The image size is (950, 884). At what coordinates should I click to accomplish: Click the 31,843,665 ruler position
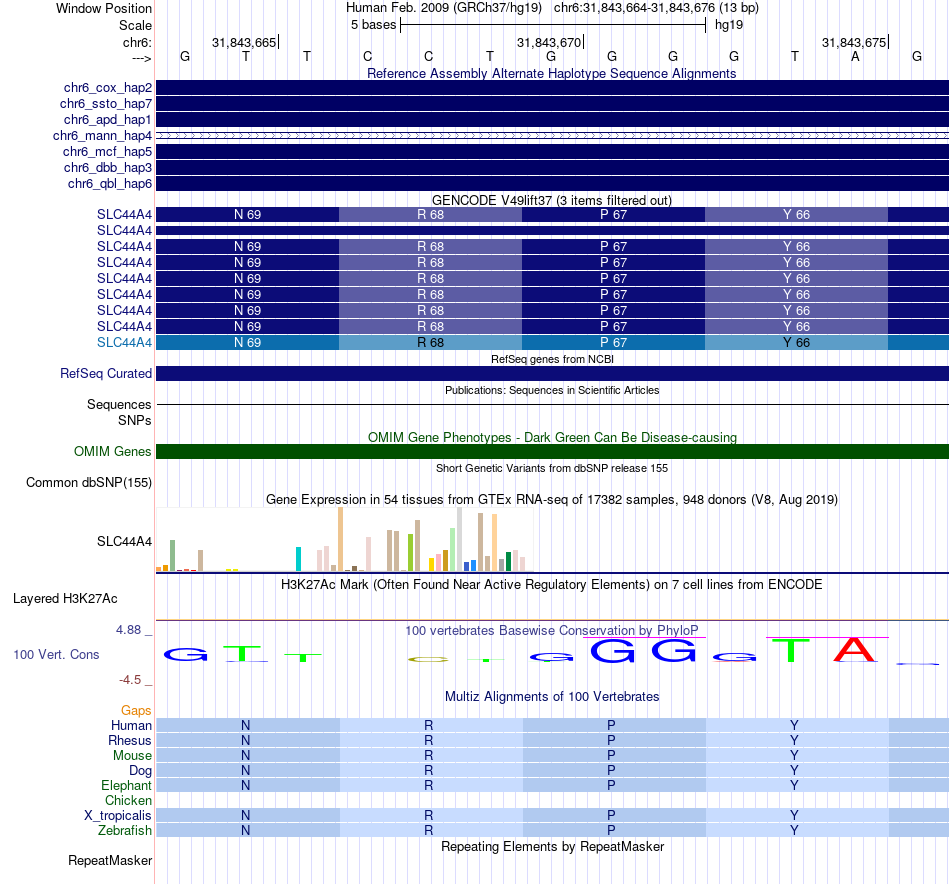pyautogui.click(x=244, y=42)
